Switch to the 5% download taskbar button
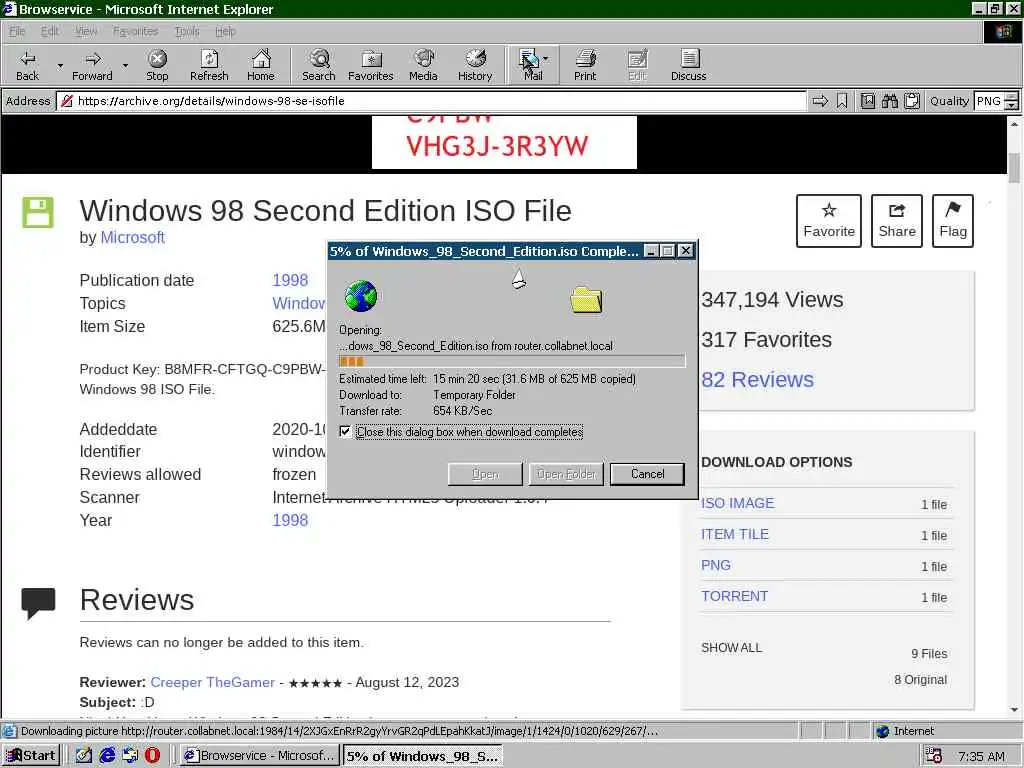 (x=423, y=756)
